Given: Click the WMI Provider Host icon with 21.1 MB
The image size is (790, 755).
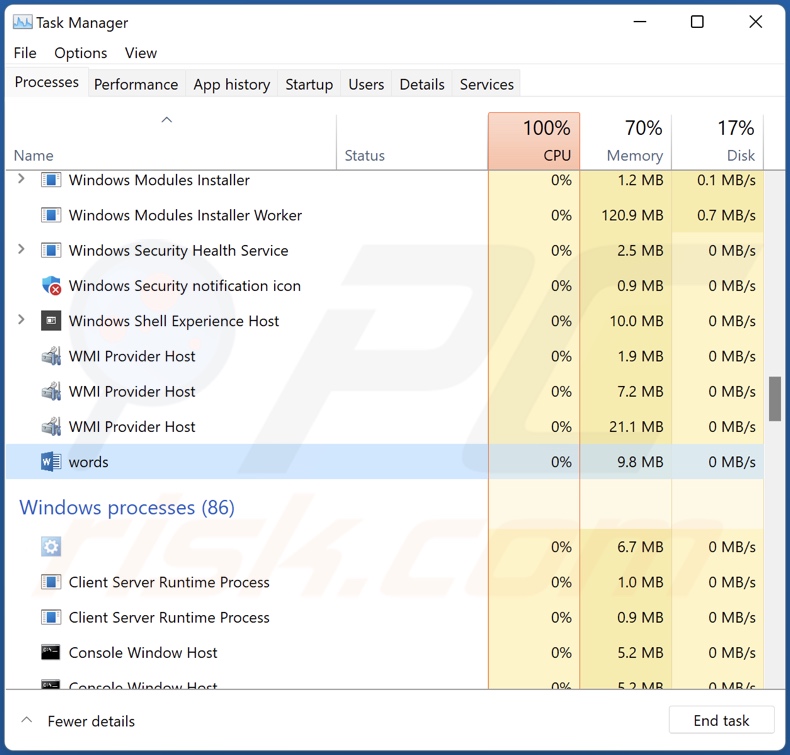Looking at the screenshot, I should pyautogui.click(x=51, y=427).
